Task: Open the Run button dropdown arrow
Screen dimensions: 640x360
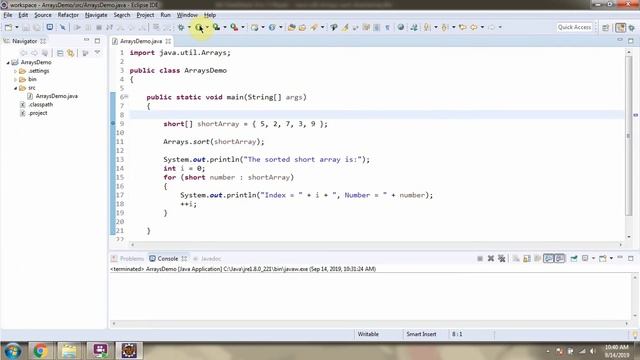Action: (207, 27)
